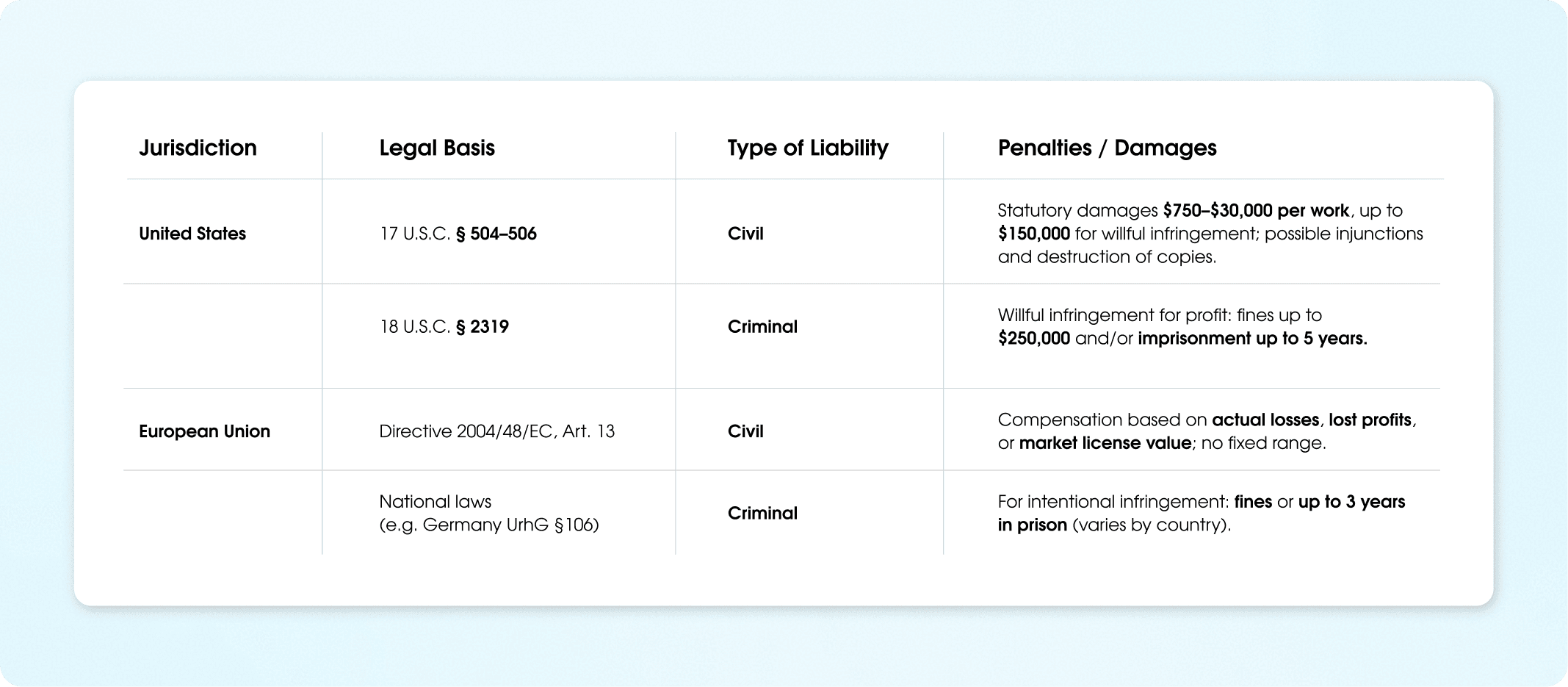Select Civil in the 17 U.S.C. row

pos(745,234)
